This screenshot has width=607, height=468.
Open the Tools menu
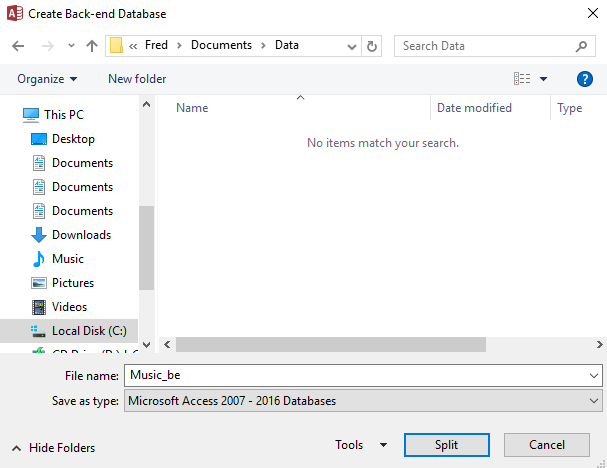coord(361,445)
